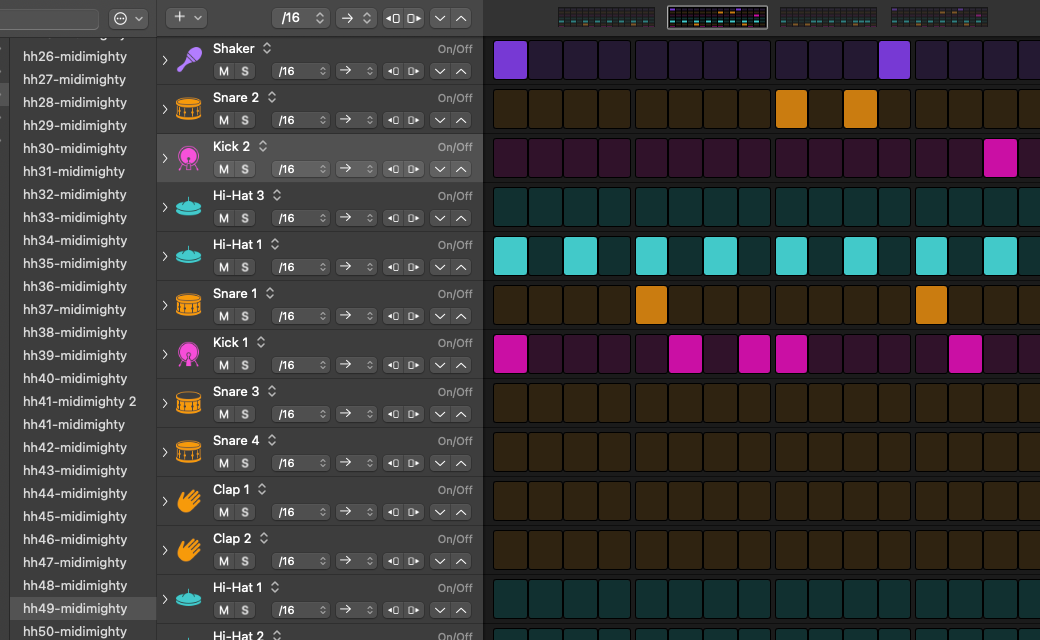
Task: Increment Snare 1 row values
Action: click(461, 316)
